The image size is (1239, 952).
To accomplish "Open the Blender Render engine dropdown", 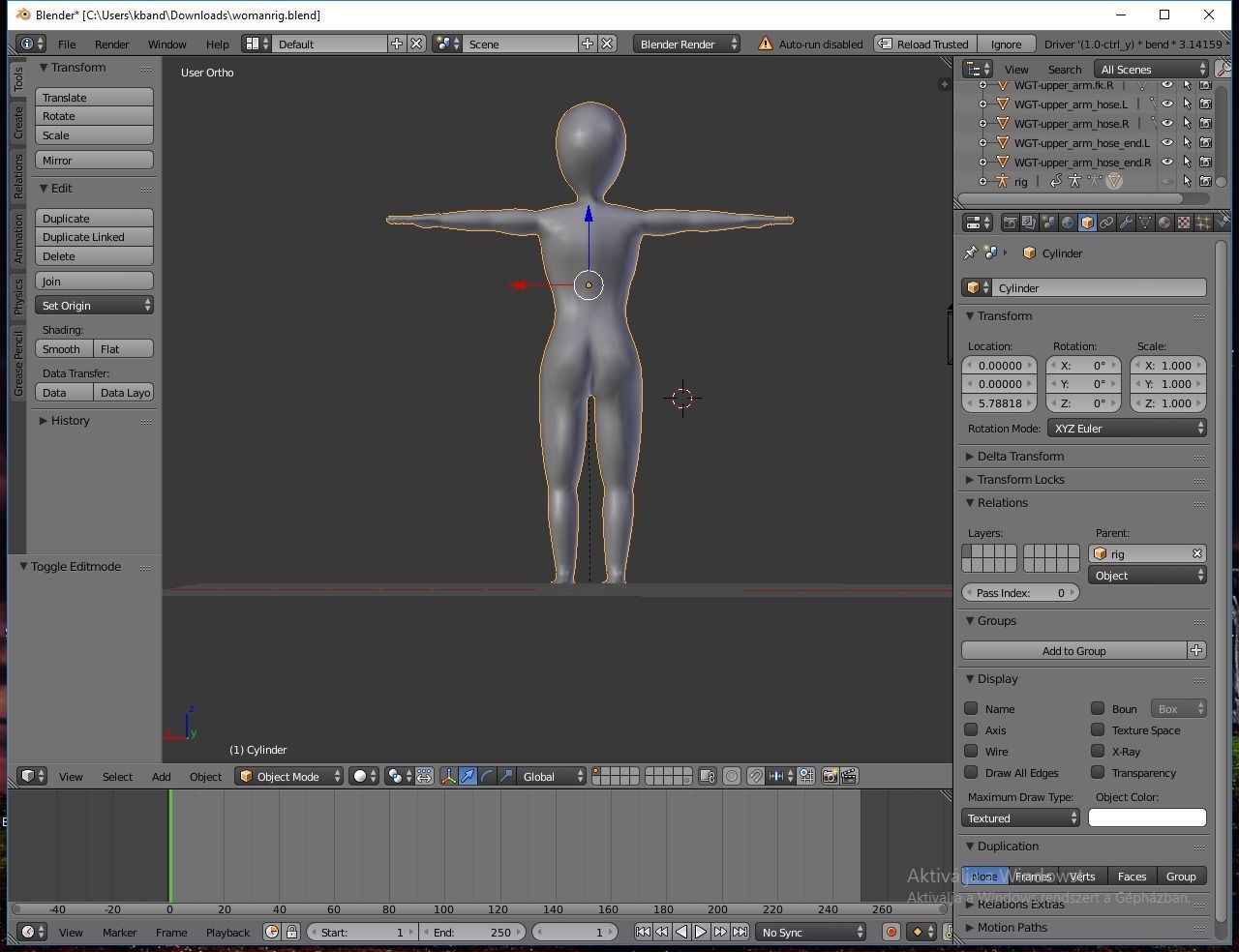I will [687, 44].
